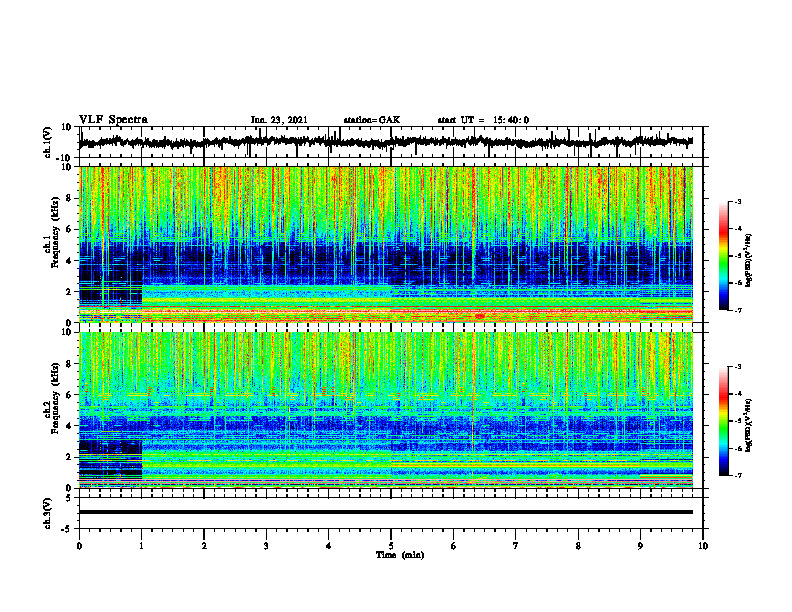Image resolution: width=792 pixels, height=612 pixels.
Task: Click the "Time (min)" axis title
Action: pyautogui.click(x=400, y=555)
